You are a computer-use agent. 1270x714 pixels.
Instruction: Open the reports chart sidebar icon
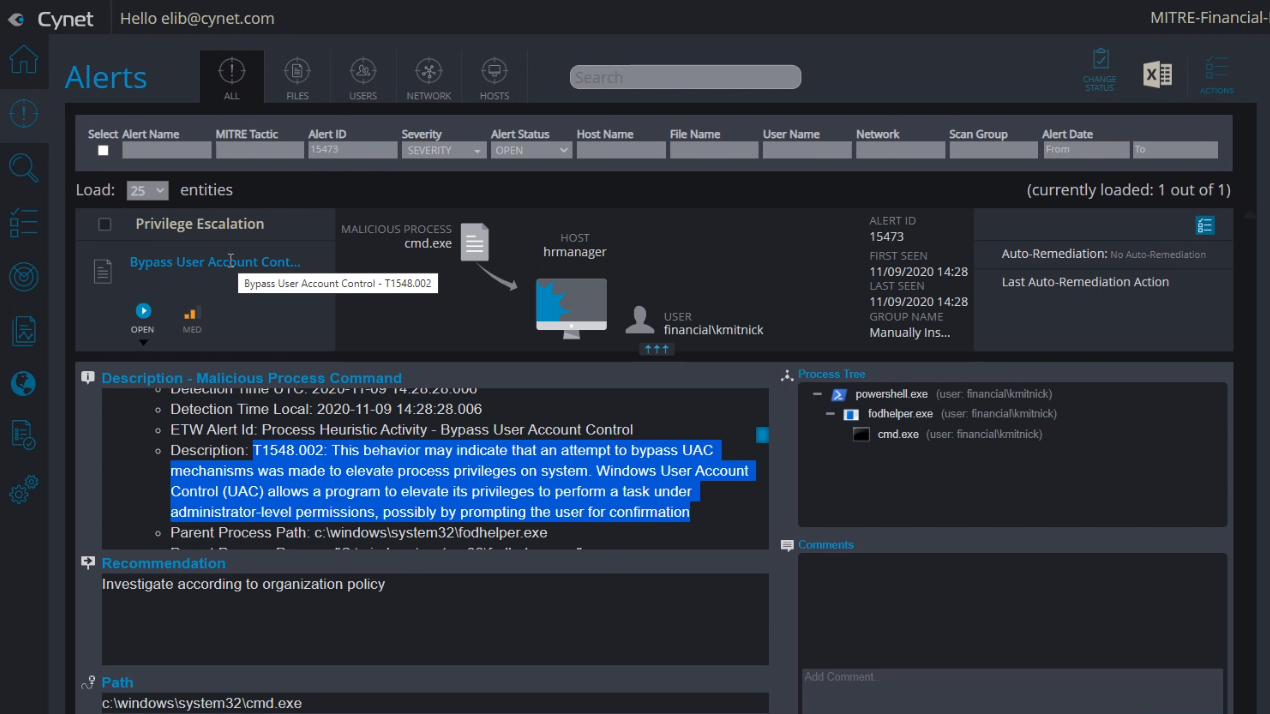tap(24, 330)
